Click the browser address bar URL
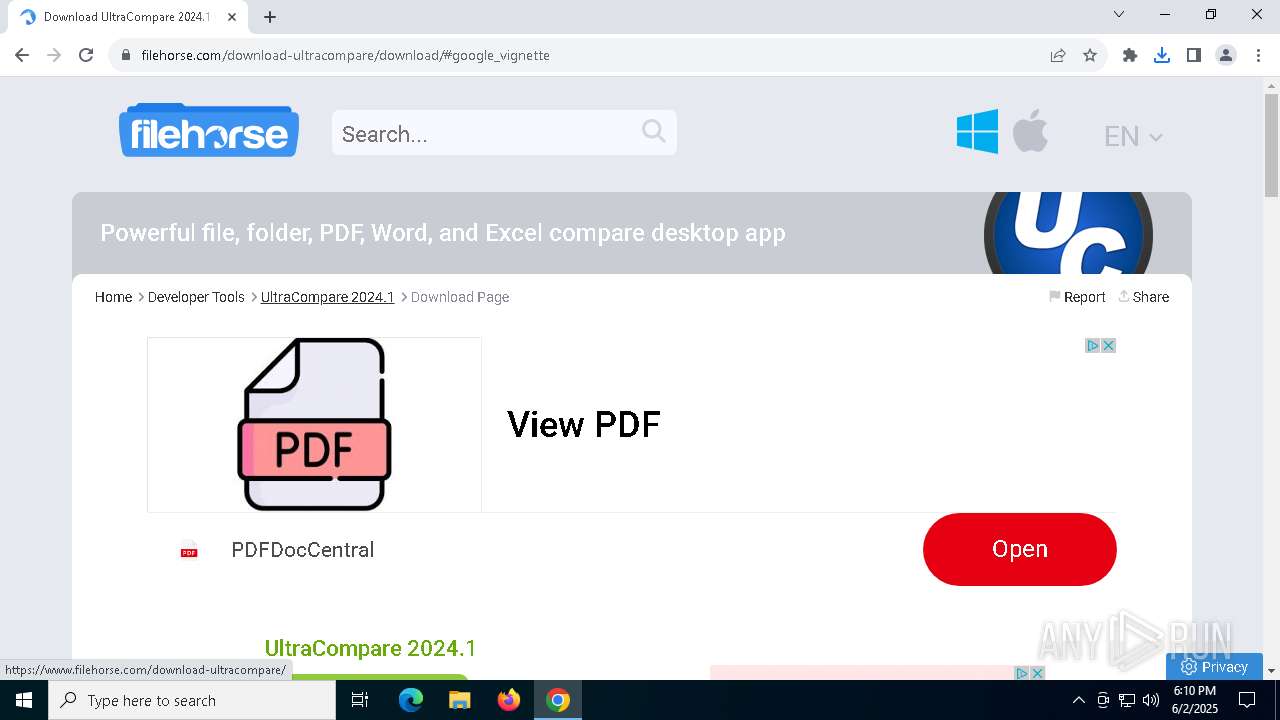The width and height of the screenshot is (1280, 720). [x=345, y=55]
